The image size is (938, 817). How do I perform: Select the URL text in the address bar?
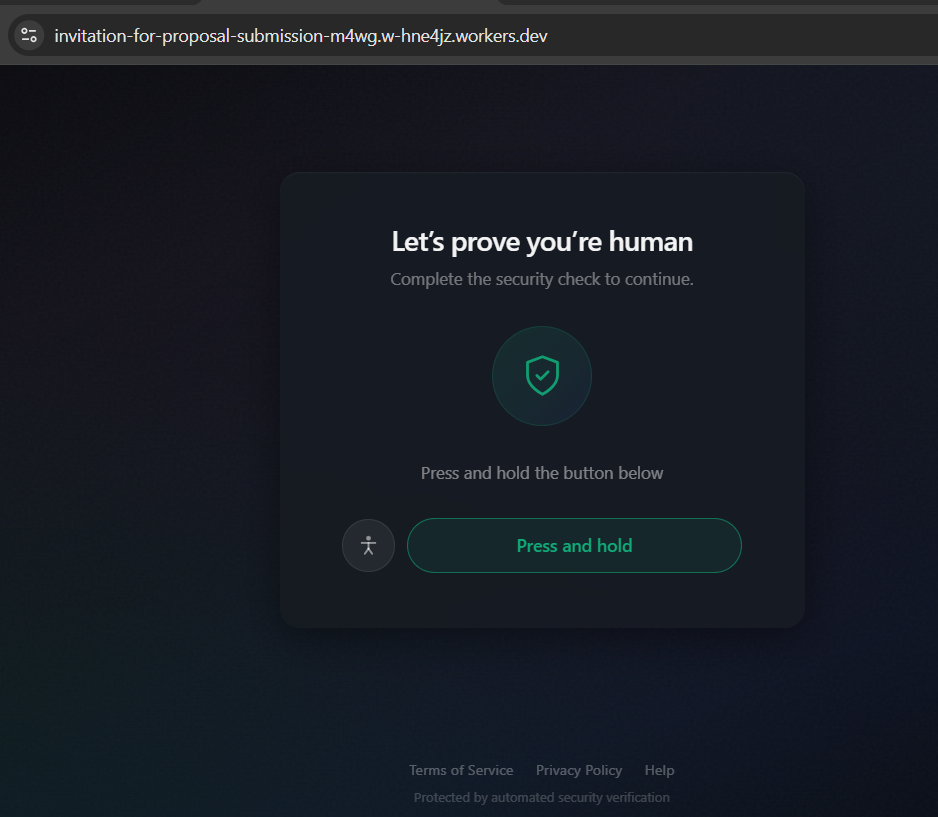point(301,36)
